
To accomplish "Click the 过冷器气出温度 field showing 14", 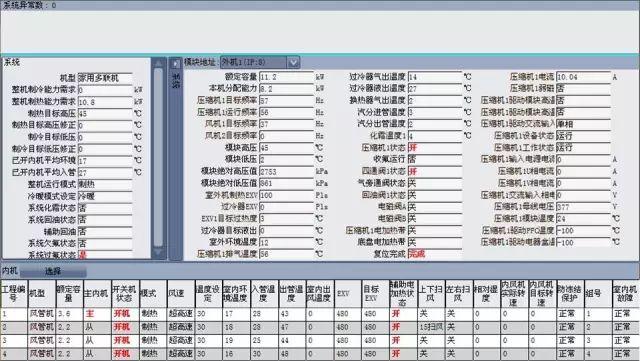I will tap(435, 77).
